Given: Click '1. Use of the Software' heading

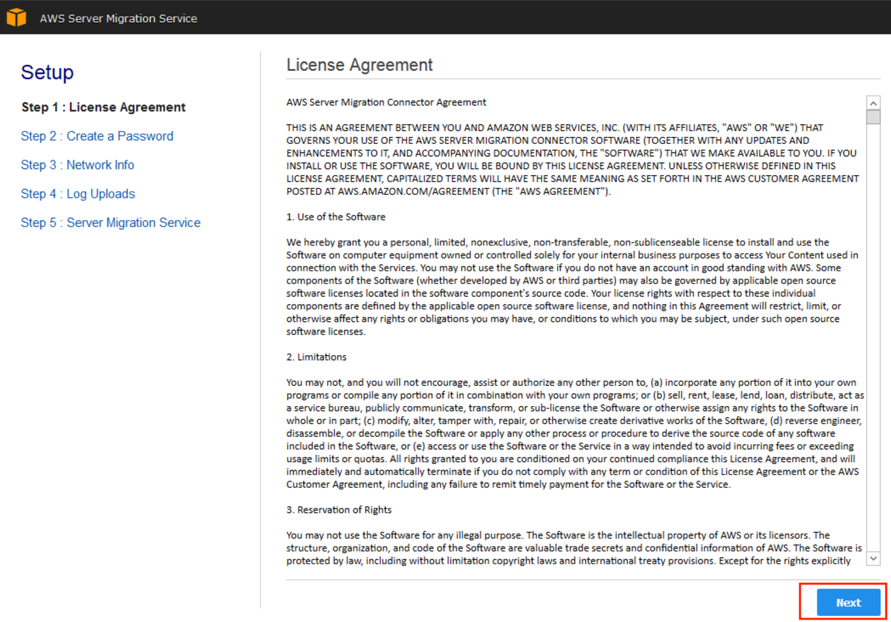Looking at the screenshot, I should click(336, 216).
